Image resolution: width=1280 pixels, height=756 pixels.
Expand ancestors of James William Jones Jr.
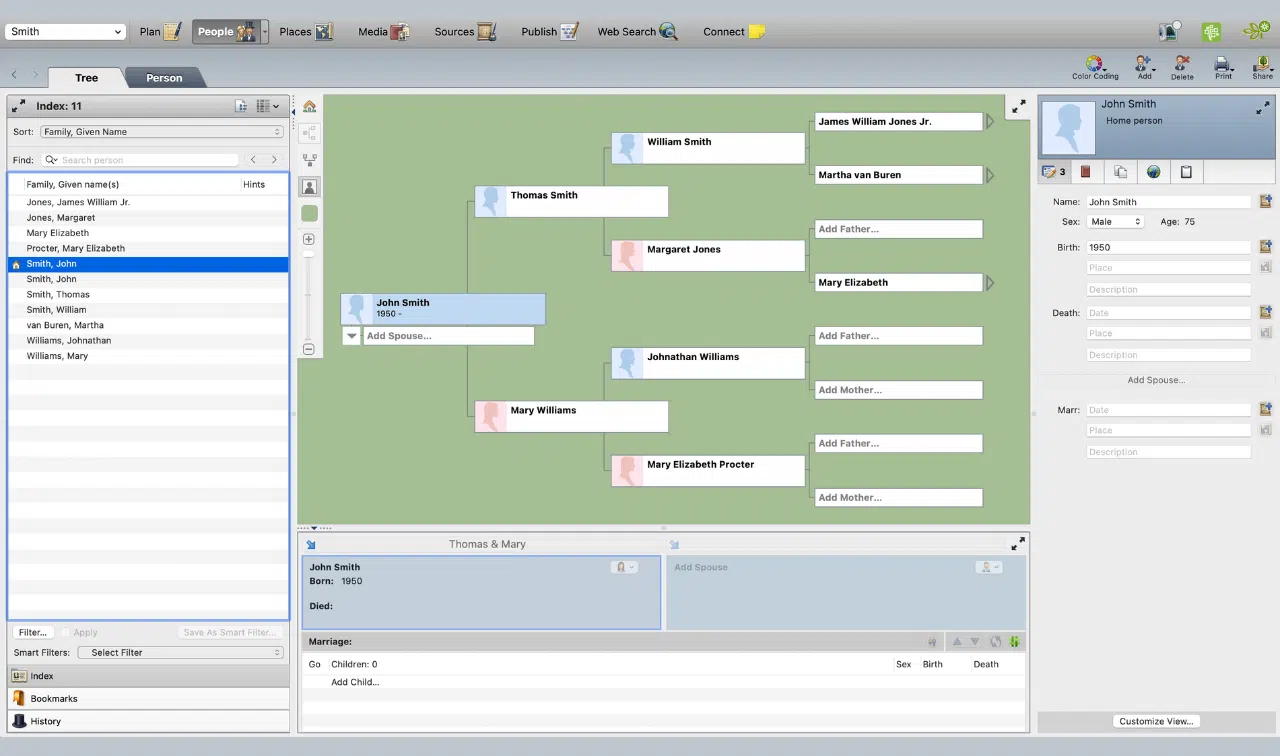[990, 121]
